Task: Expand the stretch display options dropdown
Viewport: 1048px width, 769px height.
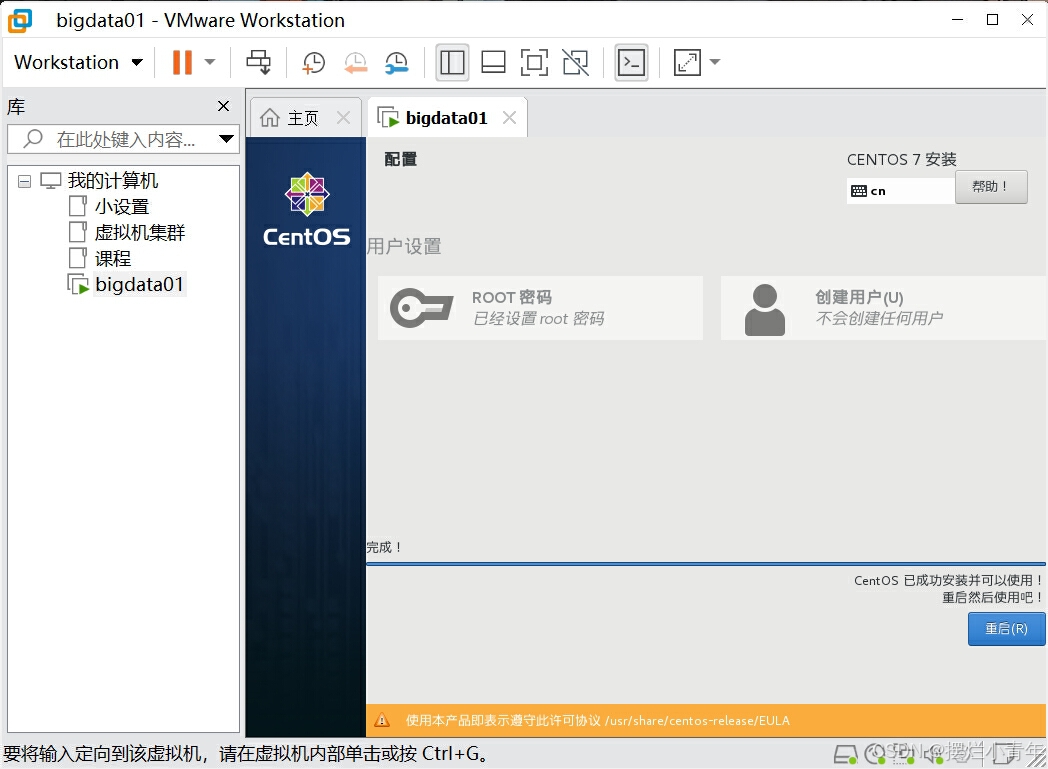Action: [714, 62]
